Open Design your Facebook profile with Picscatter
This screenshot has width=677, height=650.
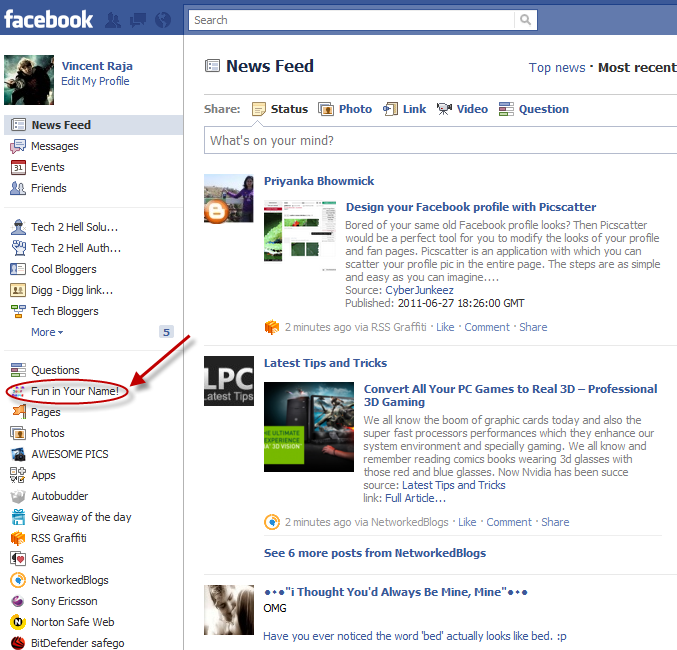pos(471,207)
